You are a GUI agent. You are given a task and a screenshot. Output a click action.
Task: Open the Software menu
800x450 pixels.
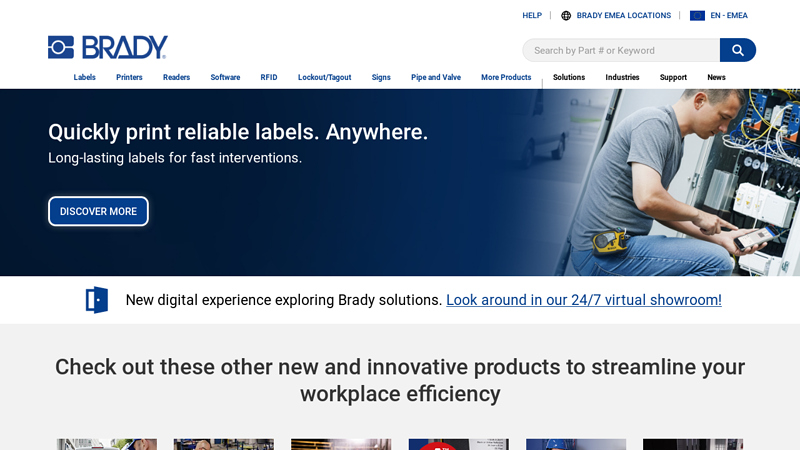(225, 77)
